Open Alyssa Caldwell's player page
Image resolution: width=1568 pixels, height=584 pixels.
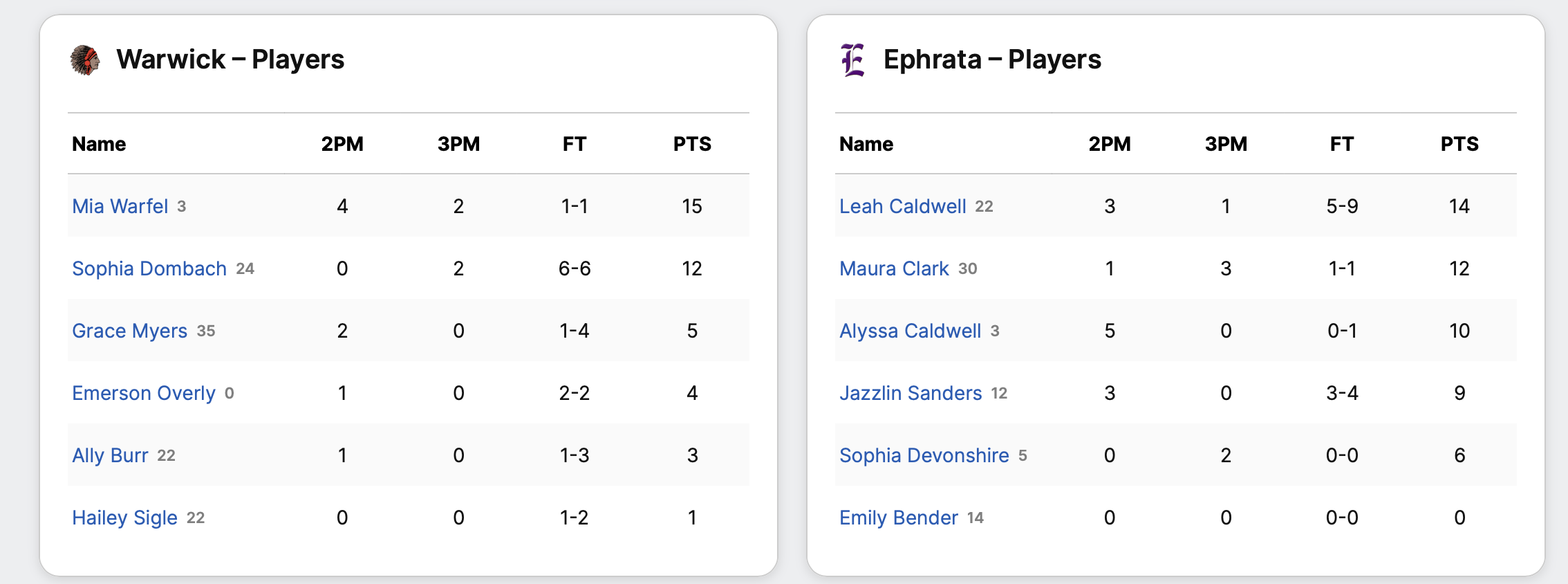(x=910, y=331)
